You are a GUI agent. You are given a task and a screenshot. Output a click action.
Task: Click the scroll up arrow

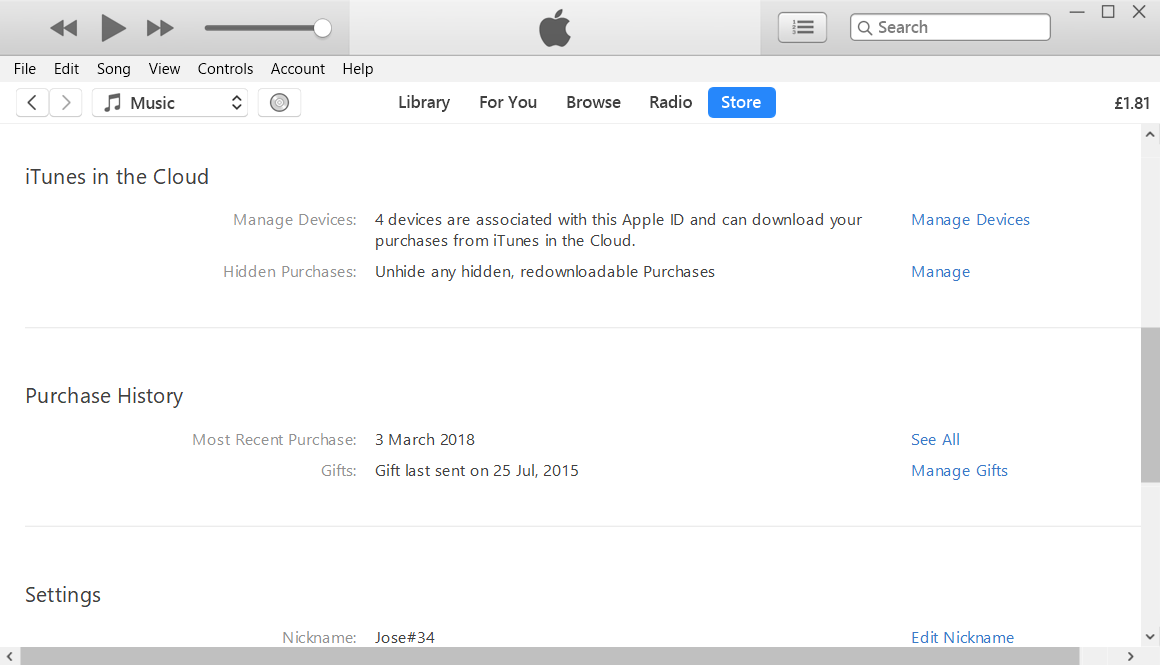[1150, 135]
